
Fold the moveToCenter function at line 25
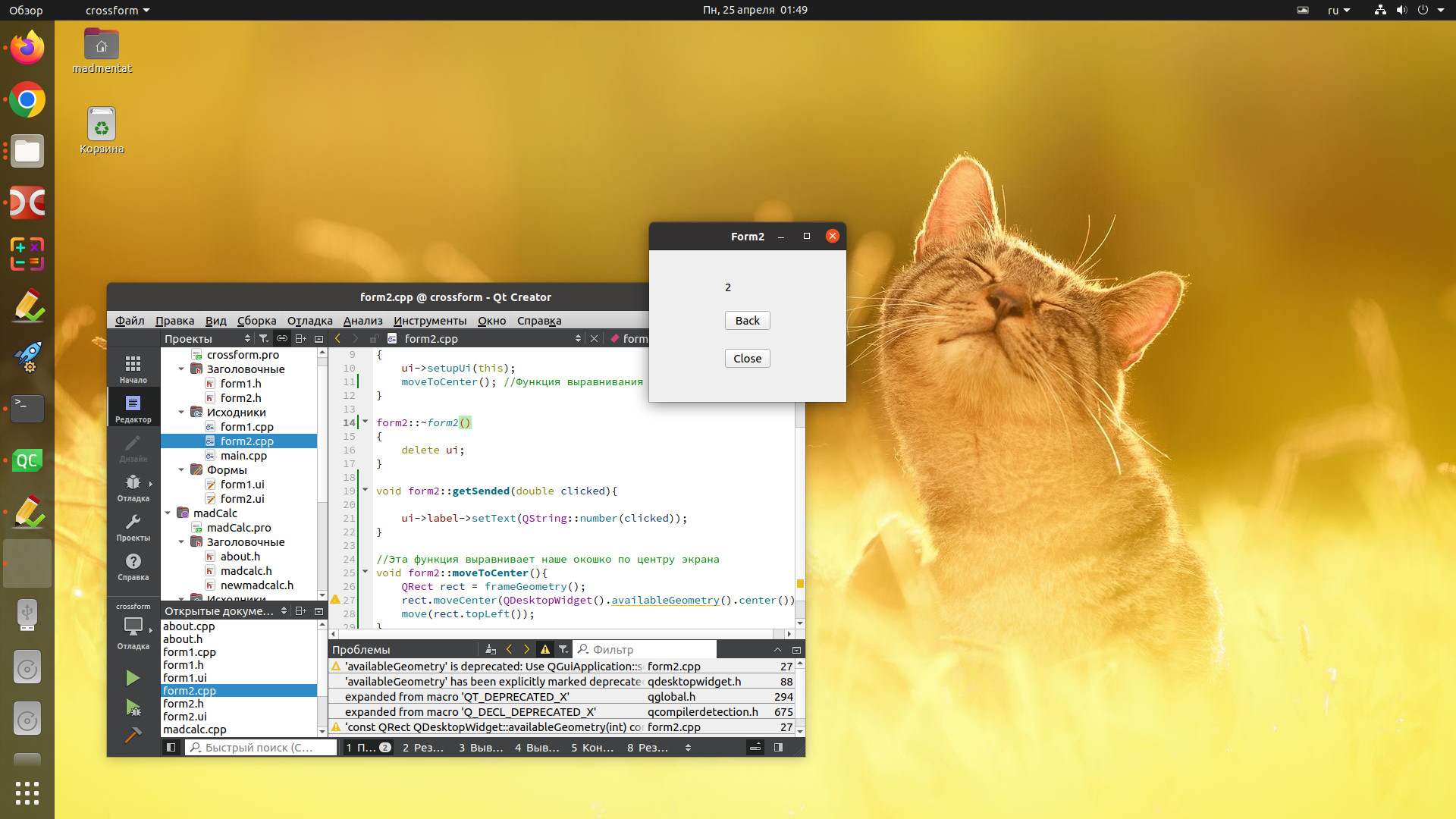point(365,573)
